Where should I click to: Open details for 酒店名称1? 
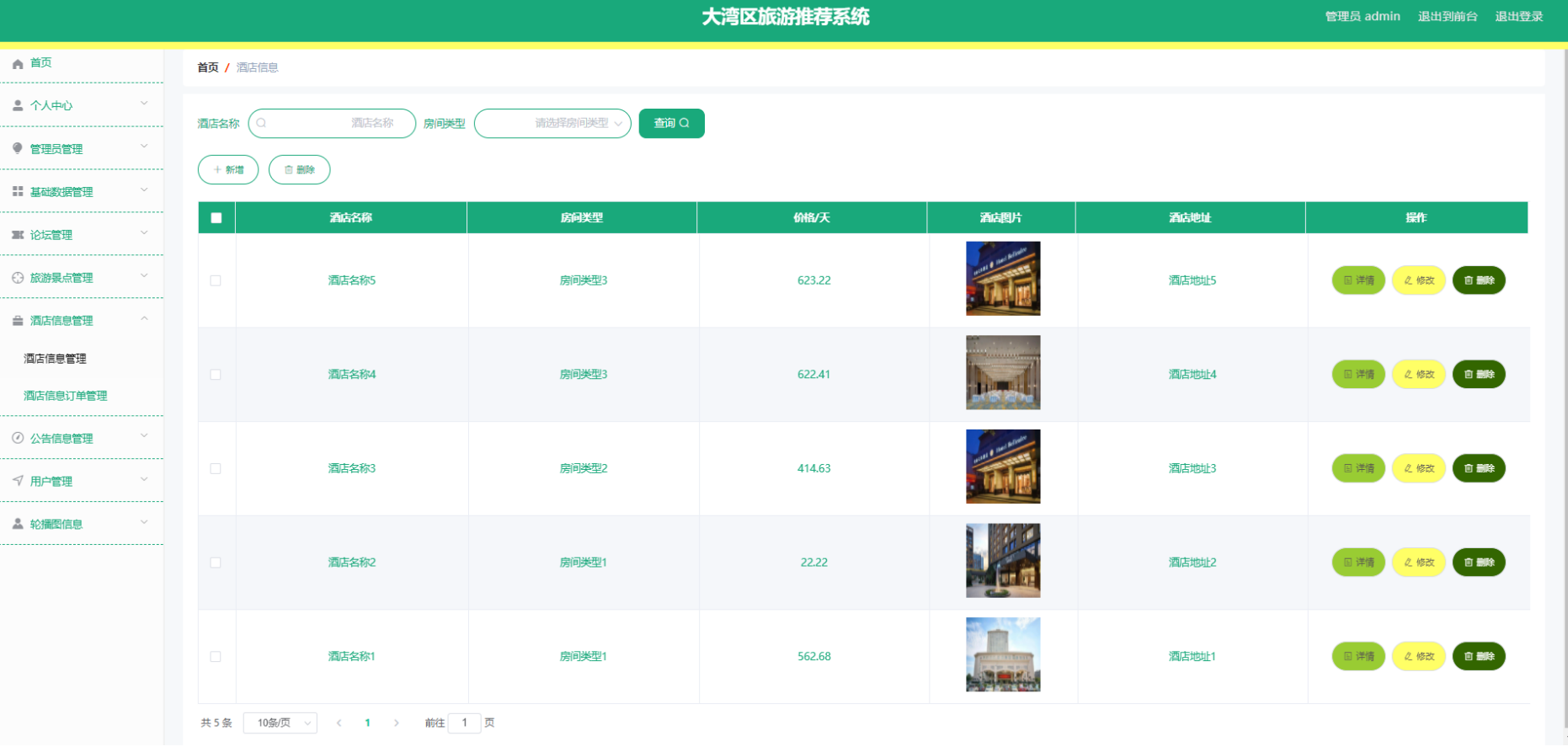coord(1358,656)
